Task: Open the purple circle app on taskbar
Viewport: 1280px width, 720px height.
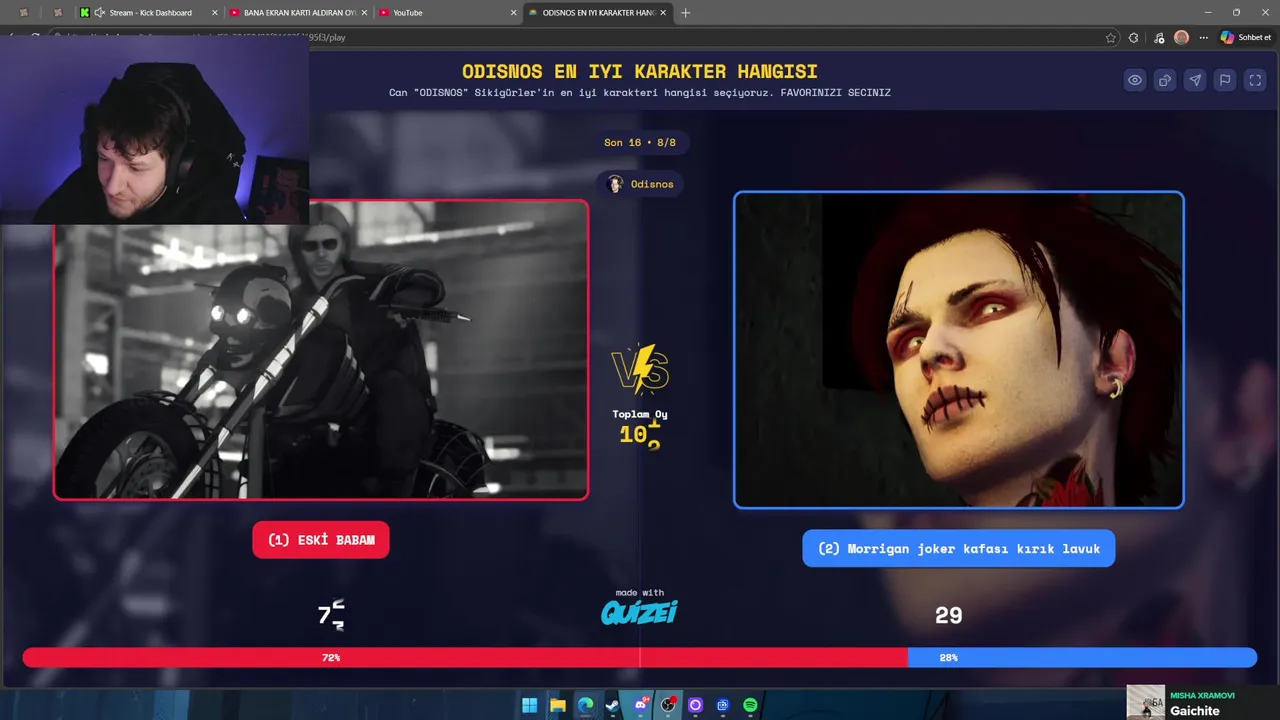Action: (x=696, y=705)
